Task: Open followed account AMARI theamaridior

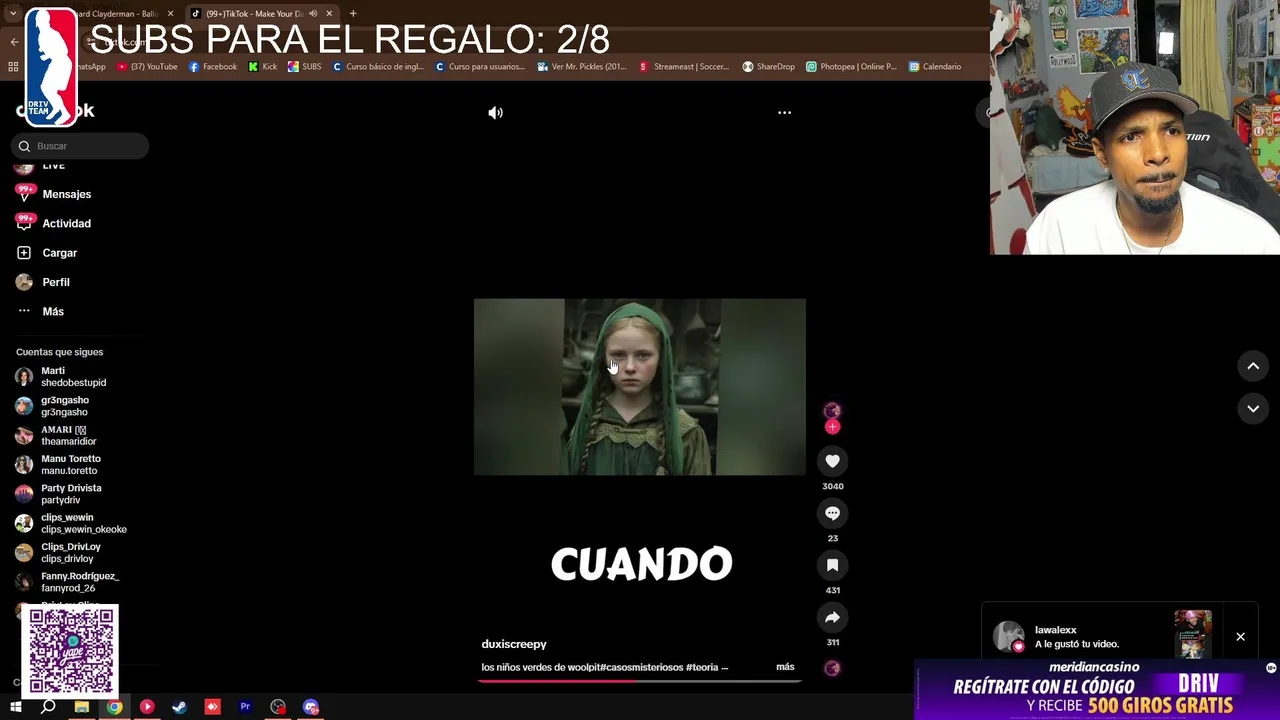Action: pyautogui.click(x=57, y=435)
